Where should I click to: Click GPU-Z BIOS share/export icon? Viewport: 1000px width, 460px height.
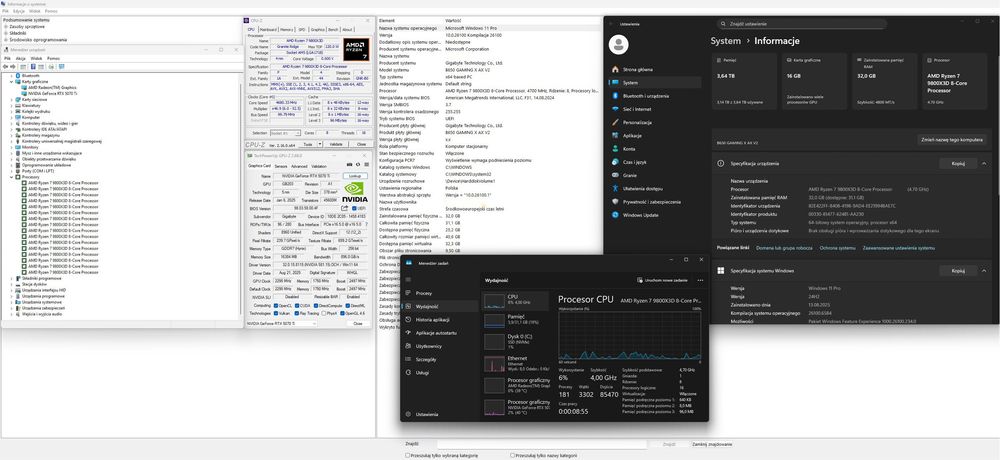tap(344, 208)
